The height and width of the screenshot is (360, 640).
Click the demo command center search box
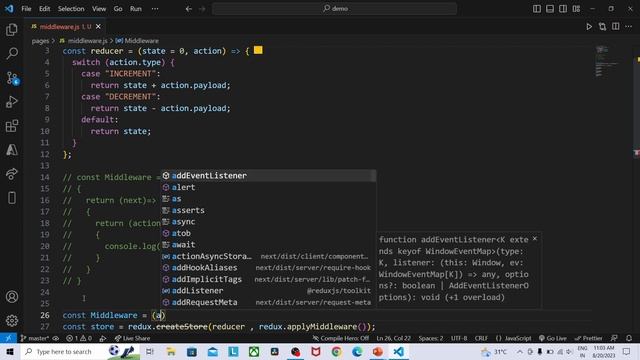coord(334,9)
